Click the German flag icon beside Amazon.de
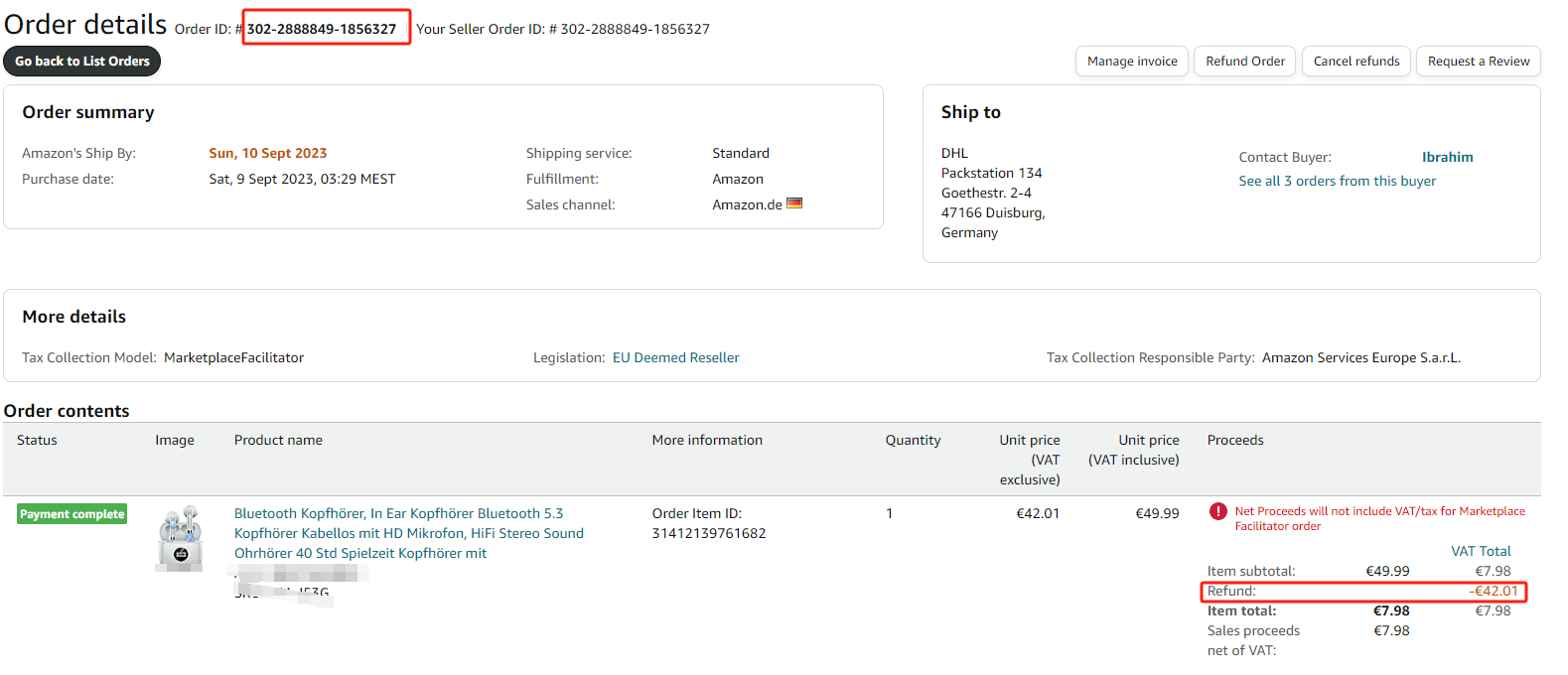The image size is (1568, 675). [794, 203]
